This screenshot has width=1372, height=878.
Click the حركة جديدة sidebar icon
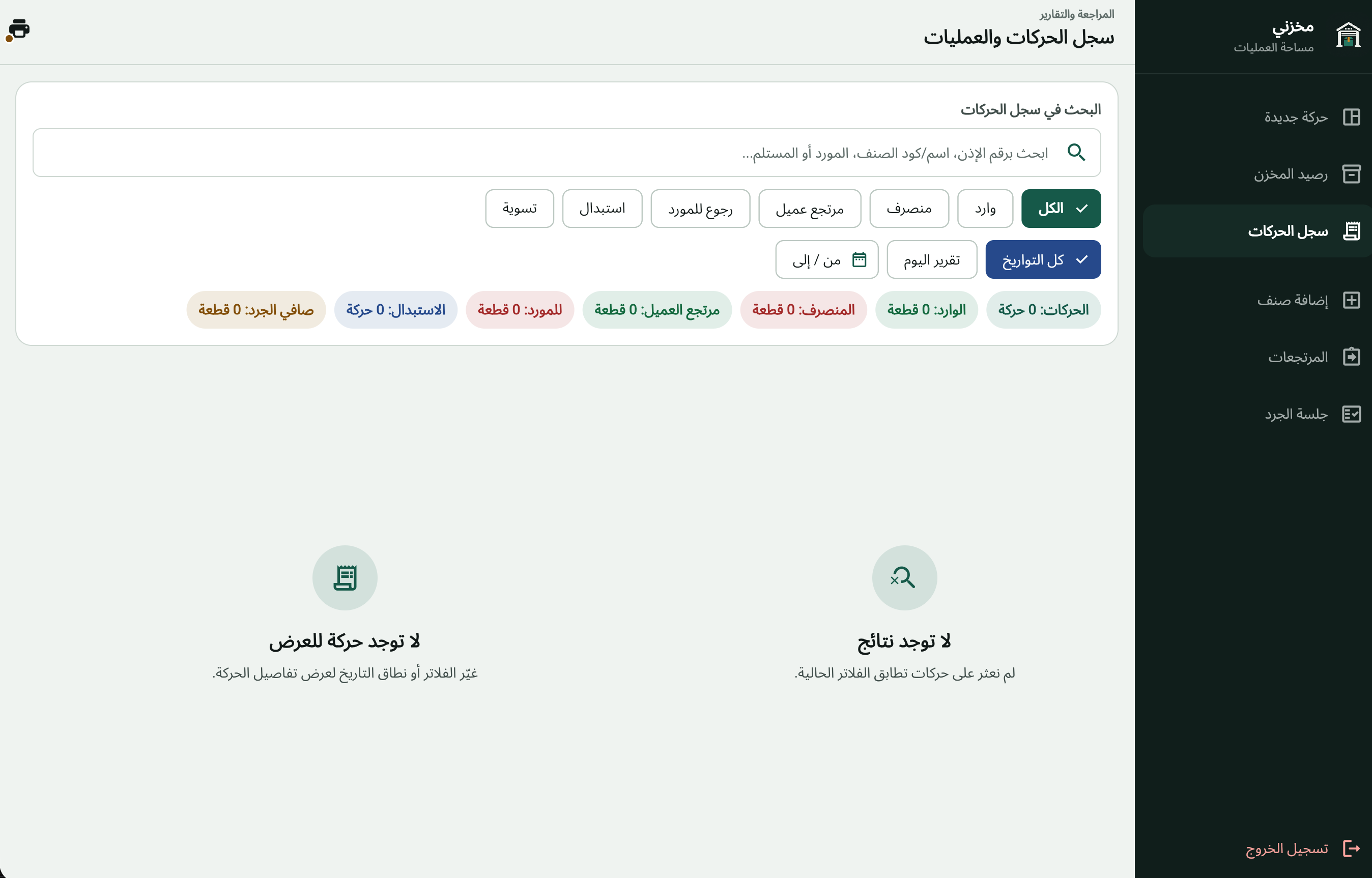[1351, 117]
